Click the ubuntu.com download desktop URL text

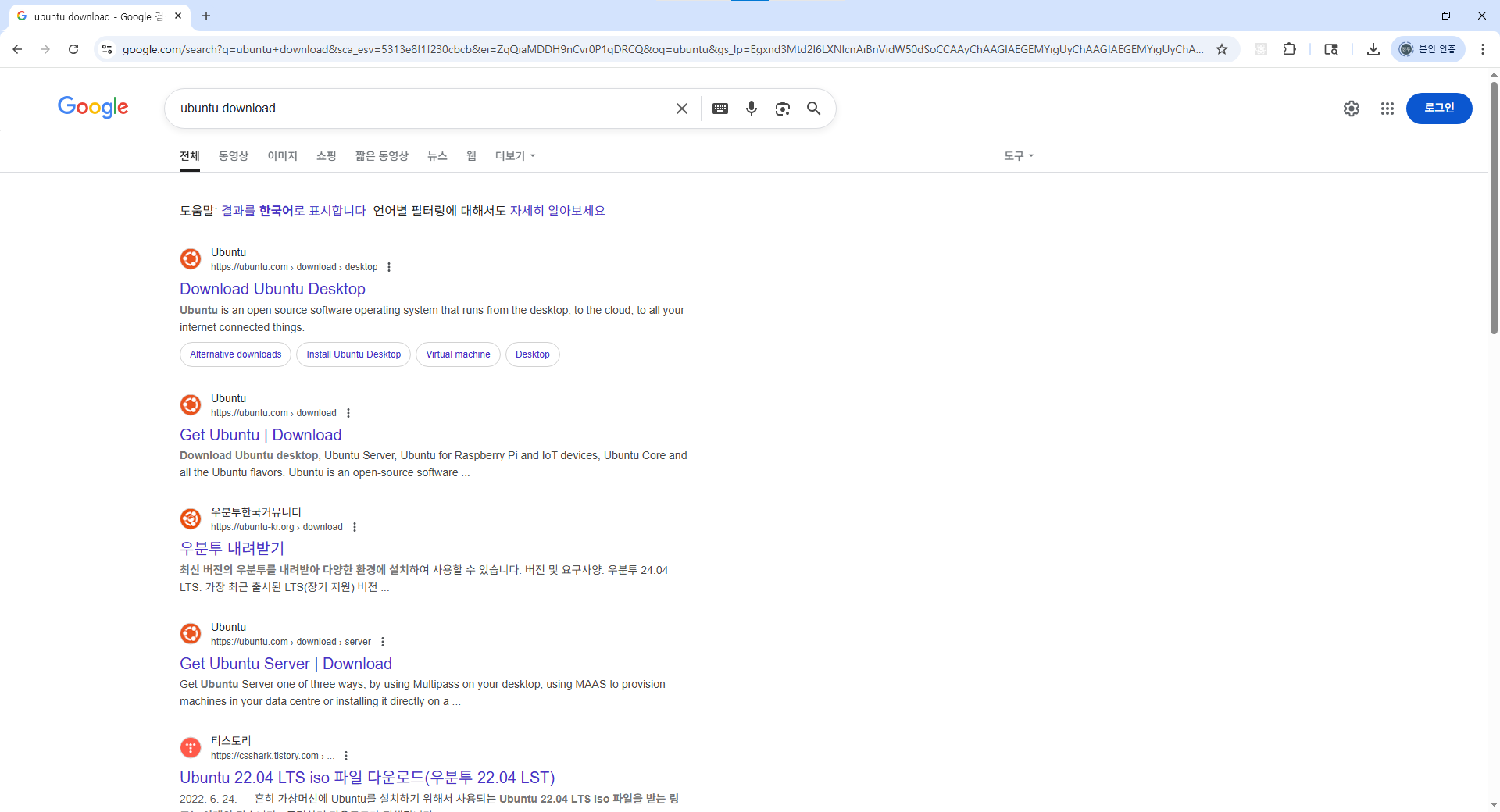pos(294,267)
